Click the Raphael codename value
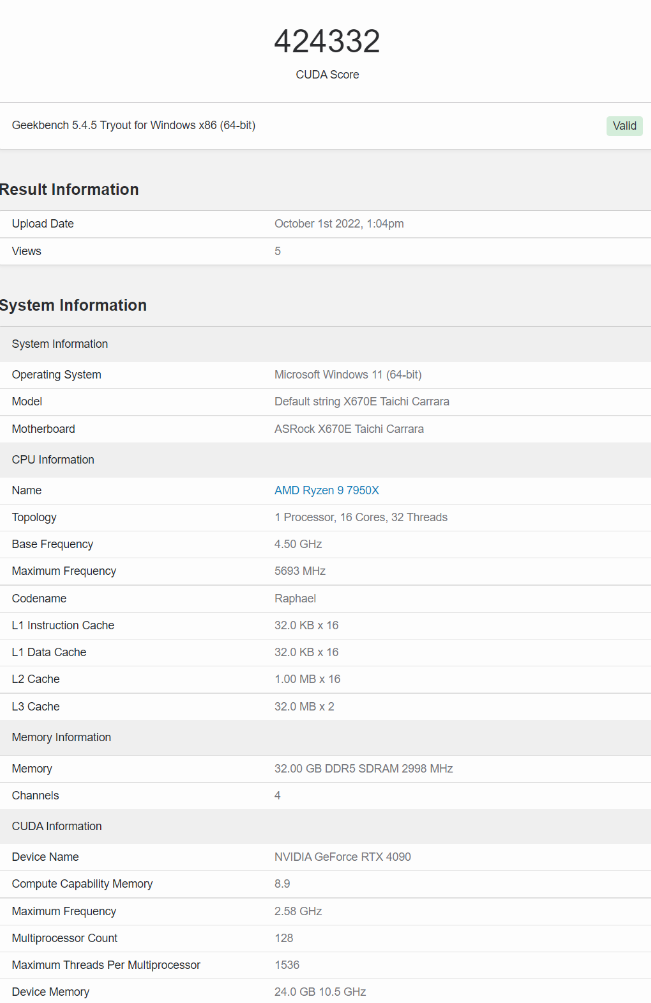 (x=295, y=598)
